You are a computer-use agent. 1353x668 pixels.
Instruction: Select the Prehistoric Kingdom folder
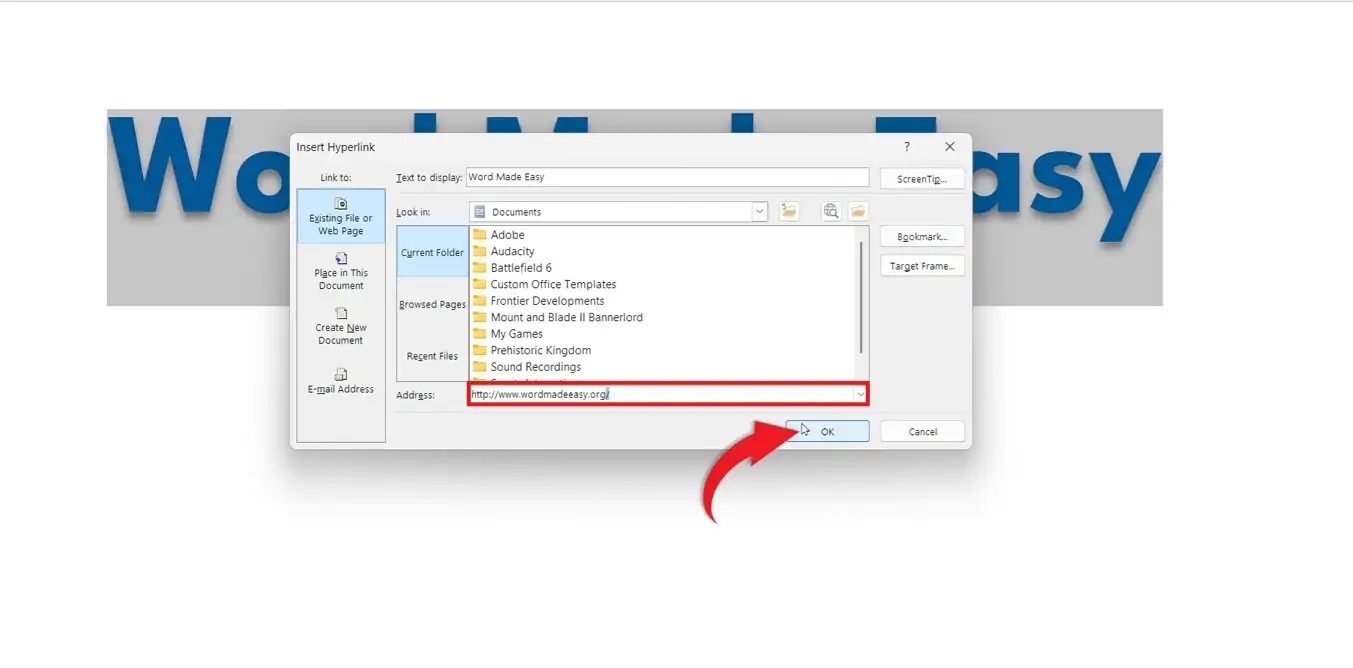tap(531, 350)
